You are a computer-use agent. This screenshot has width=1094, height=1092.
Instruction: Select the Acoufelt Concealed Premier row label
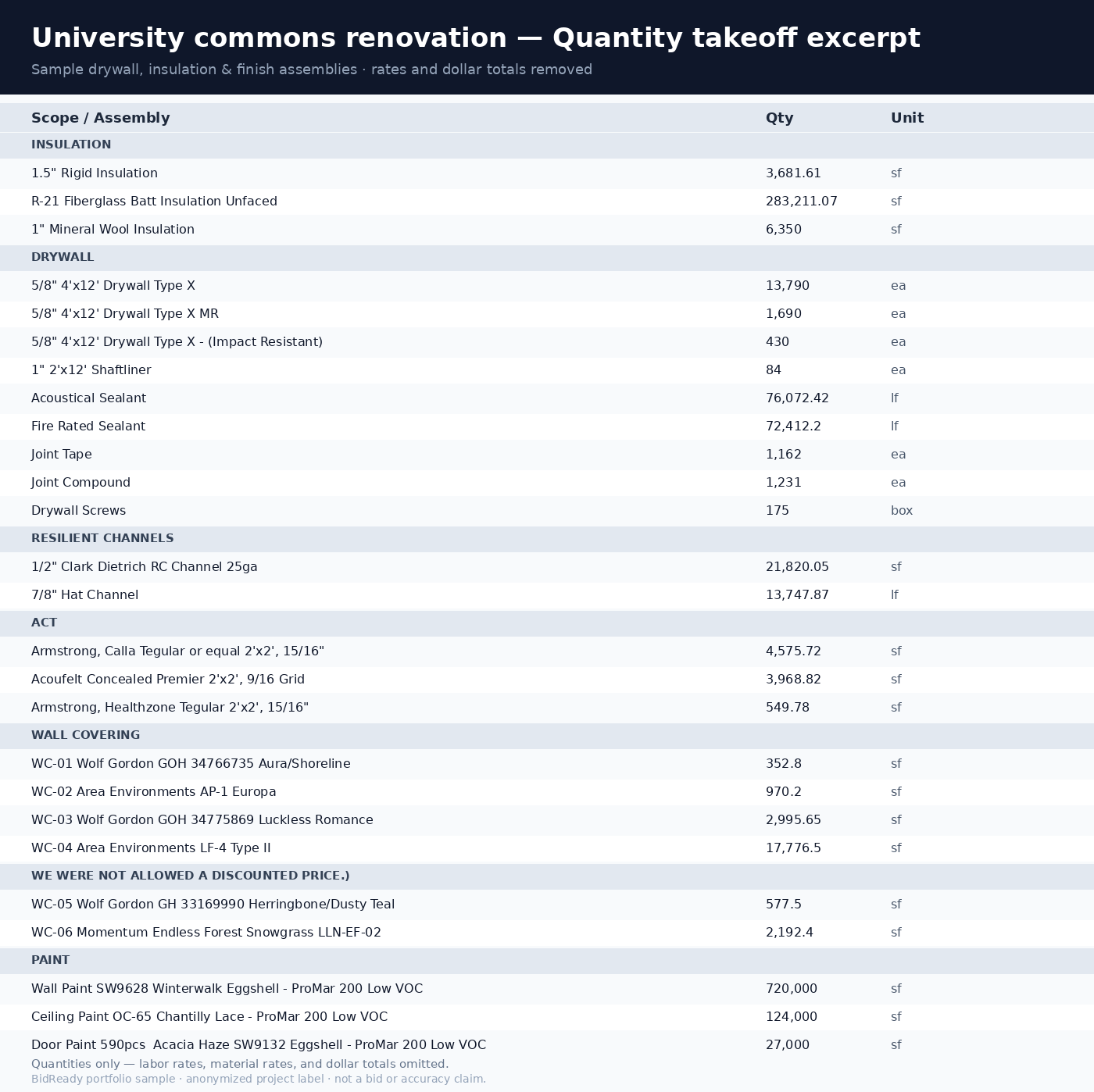[x=168, y=680]
